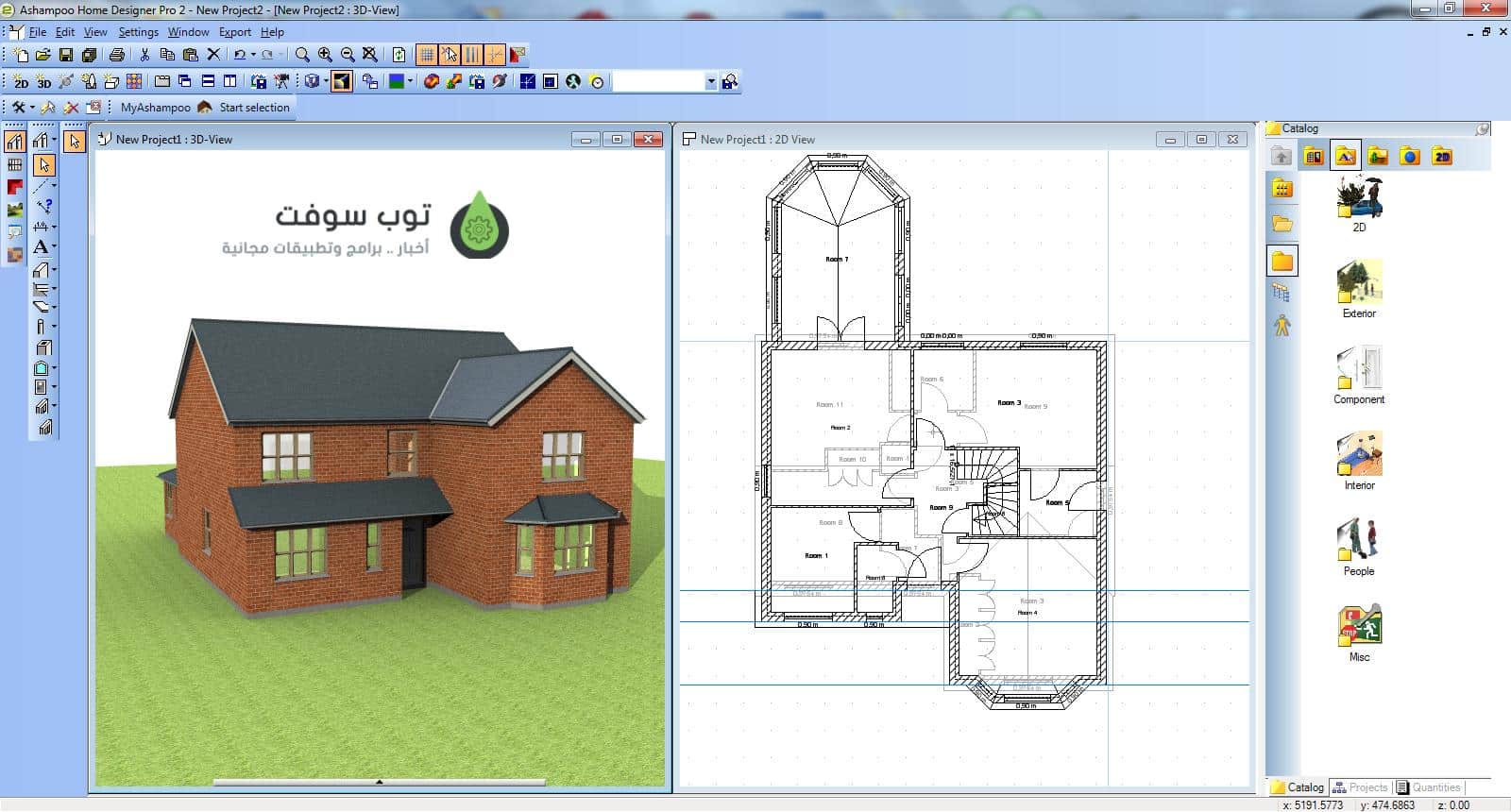Viewport: 1511px width, 812px height.
Task: Open the 2D catalog folder tab icon
Action: 1441,156
